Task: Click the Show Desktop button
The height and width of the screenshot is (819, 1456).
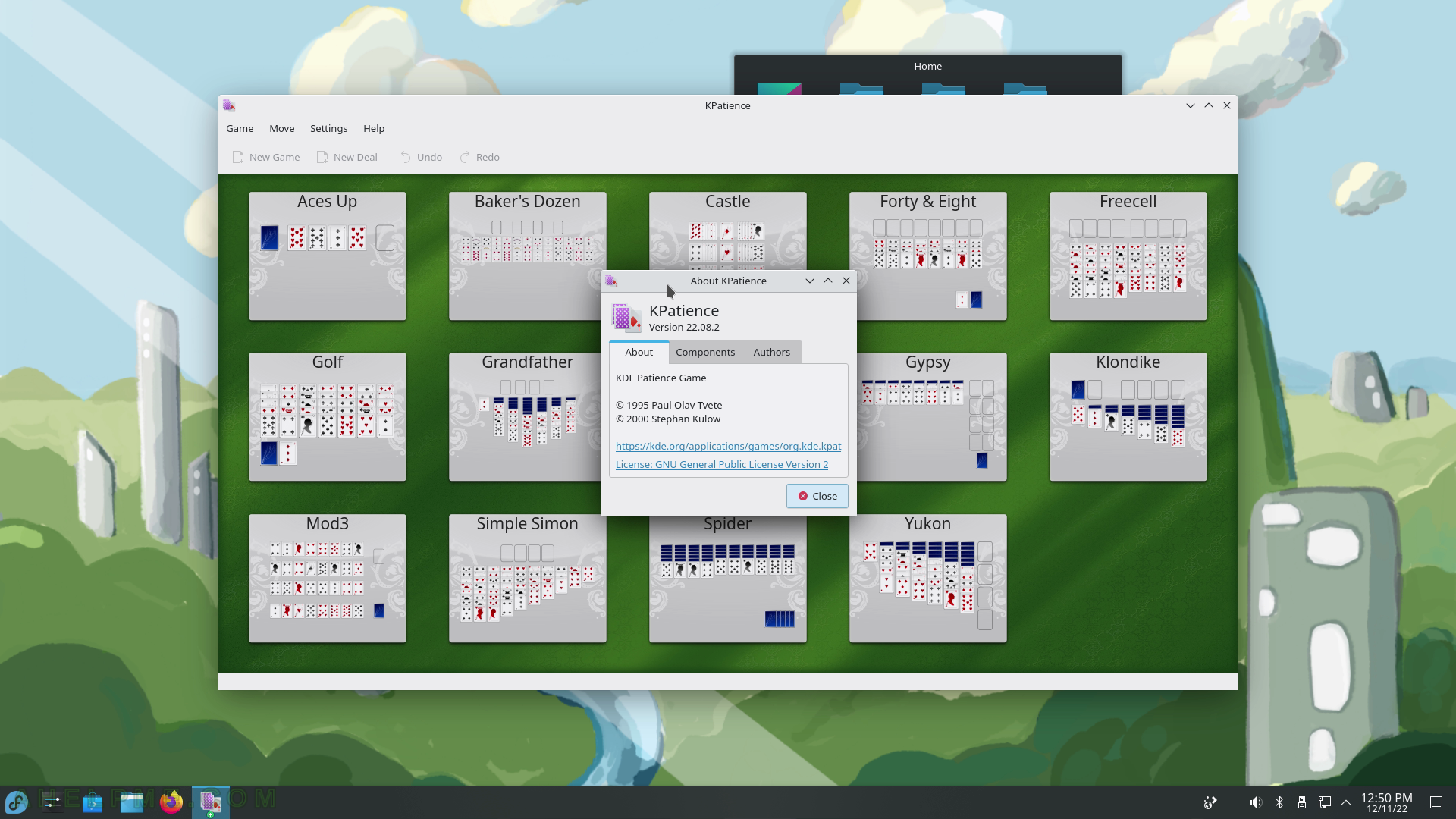Action: tap(1436, 802)
